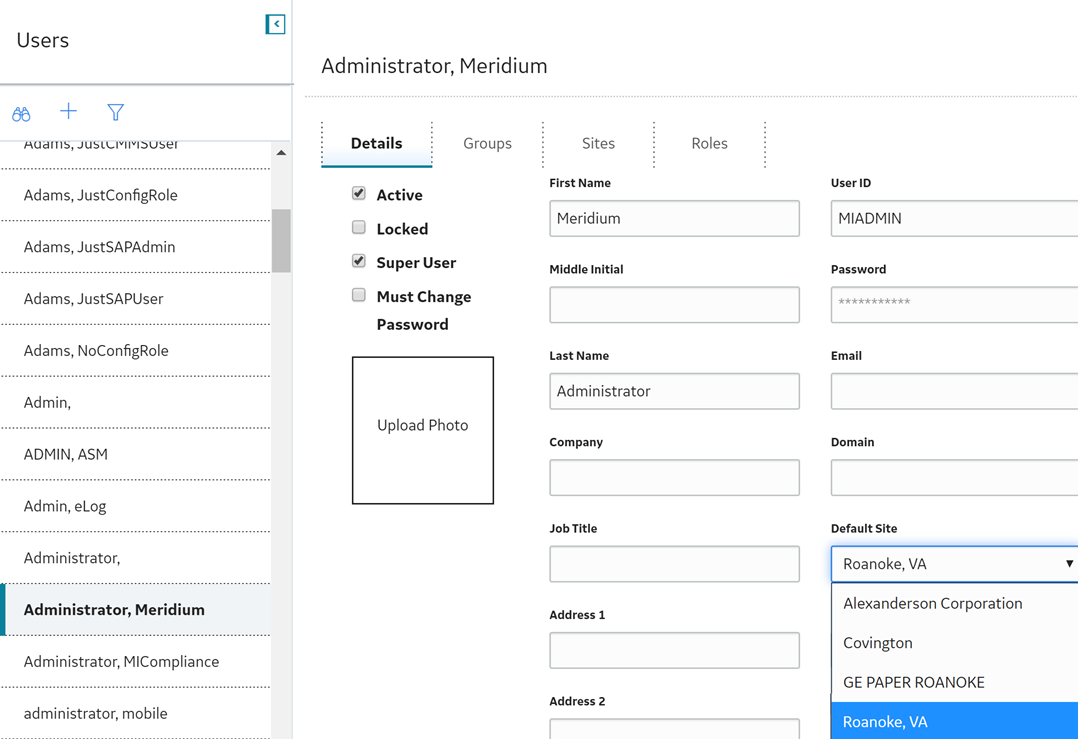This screenshot has height=739, width=1078.
Task: Toggle the Locked checkbox
Action: (359, 227)
